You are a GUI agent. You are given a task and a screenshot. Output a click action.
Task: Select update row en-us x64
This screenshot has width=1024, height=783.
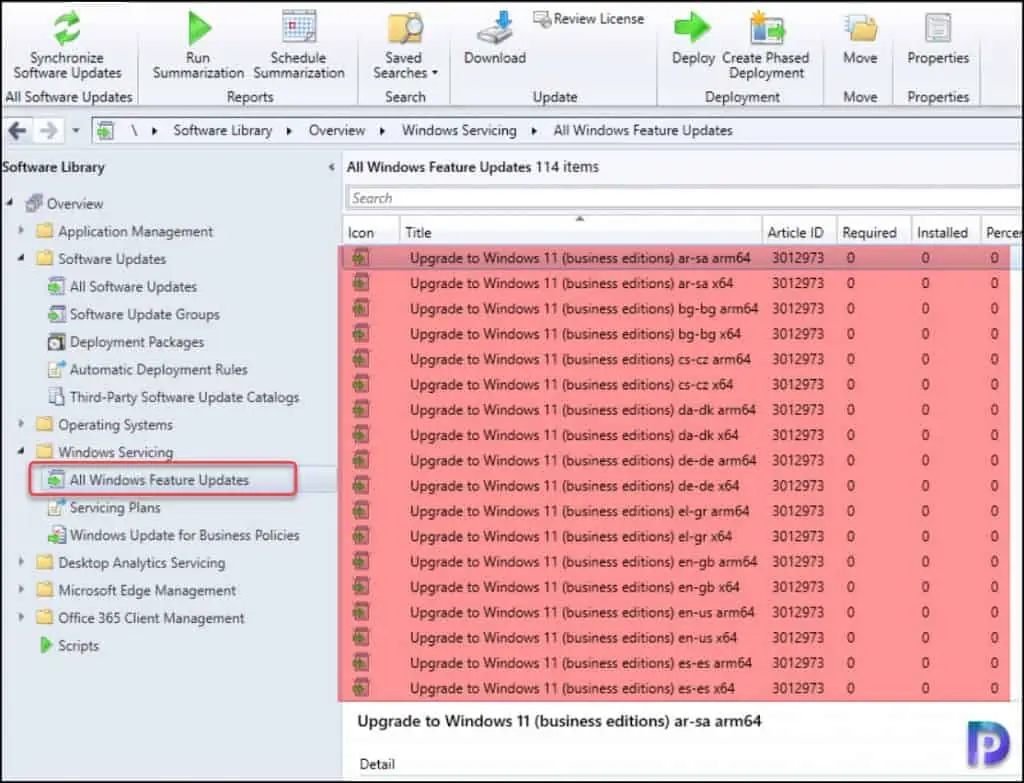(x=676, y=637)
